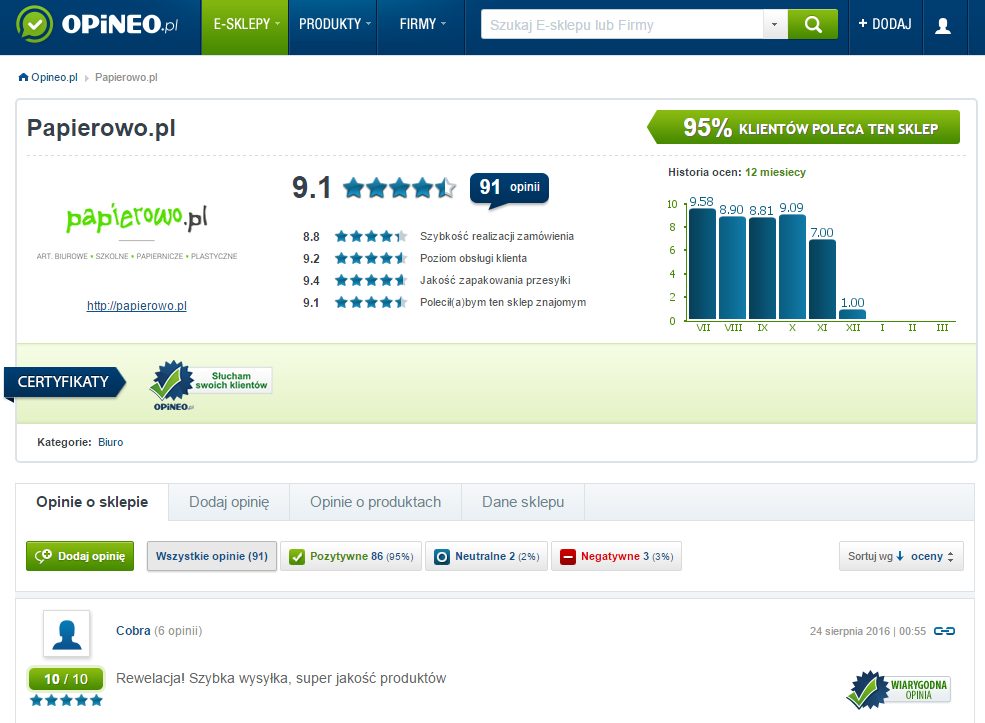Open the http://papierowo.pl link
Screen dimensions: 985x723
coord(136,306)
